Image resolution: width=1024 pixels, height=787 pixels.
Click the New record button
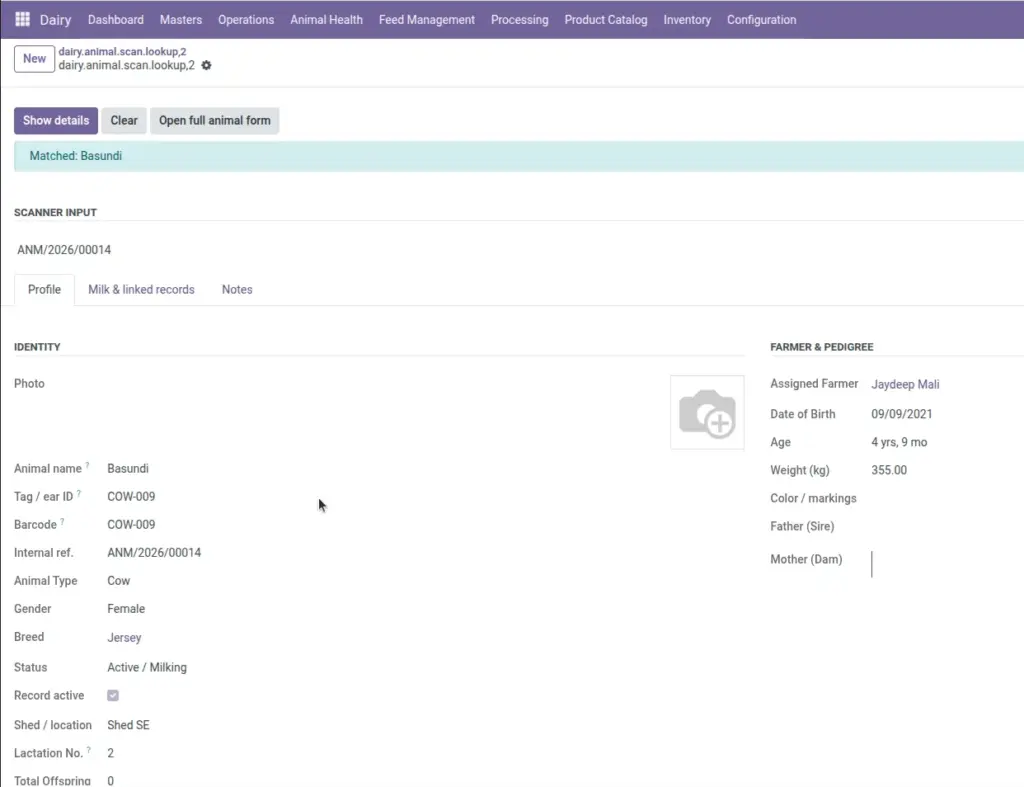tap(35, 59)
